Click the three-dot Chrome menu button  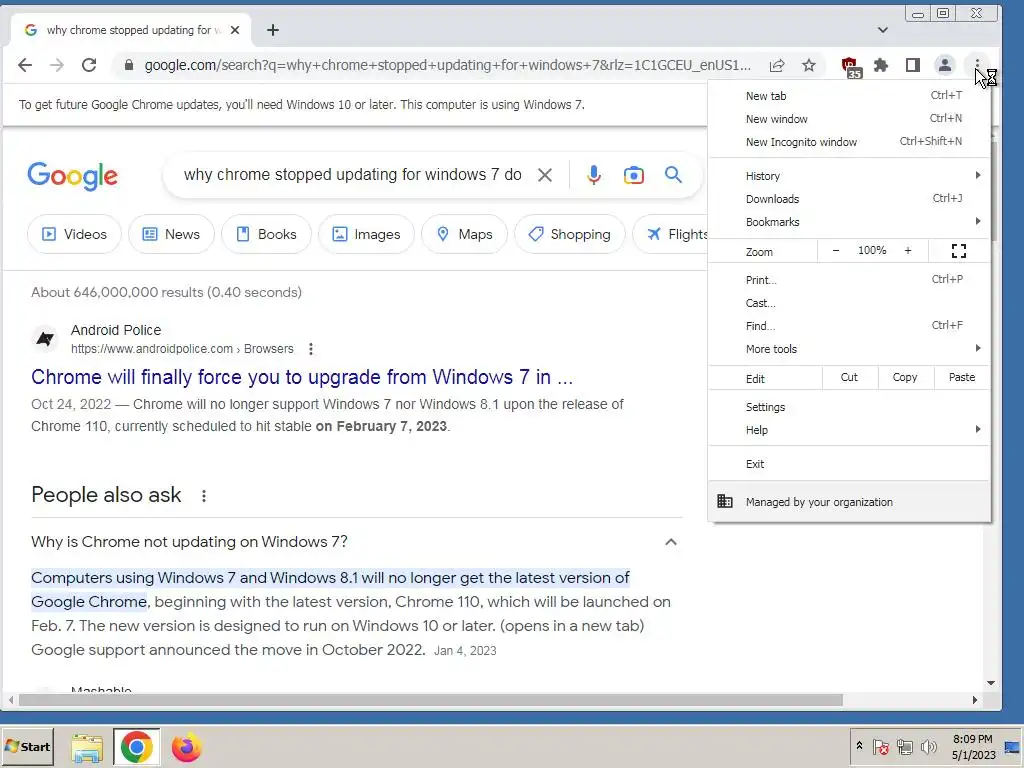coord(977,65)
